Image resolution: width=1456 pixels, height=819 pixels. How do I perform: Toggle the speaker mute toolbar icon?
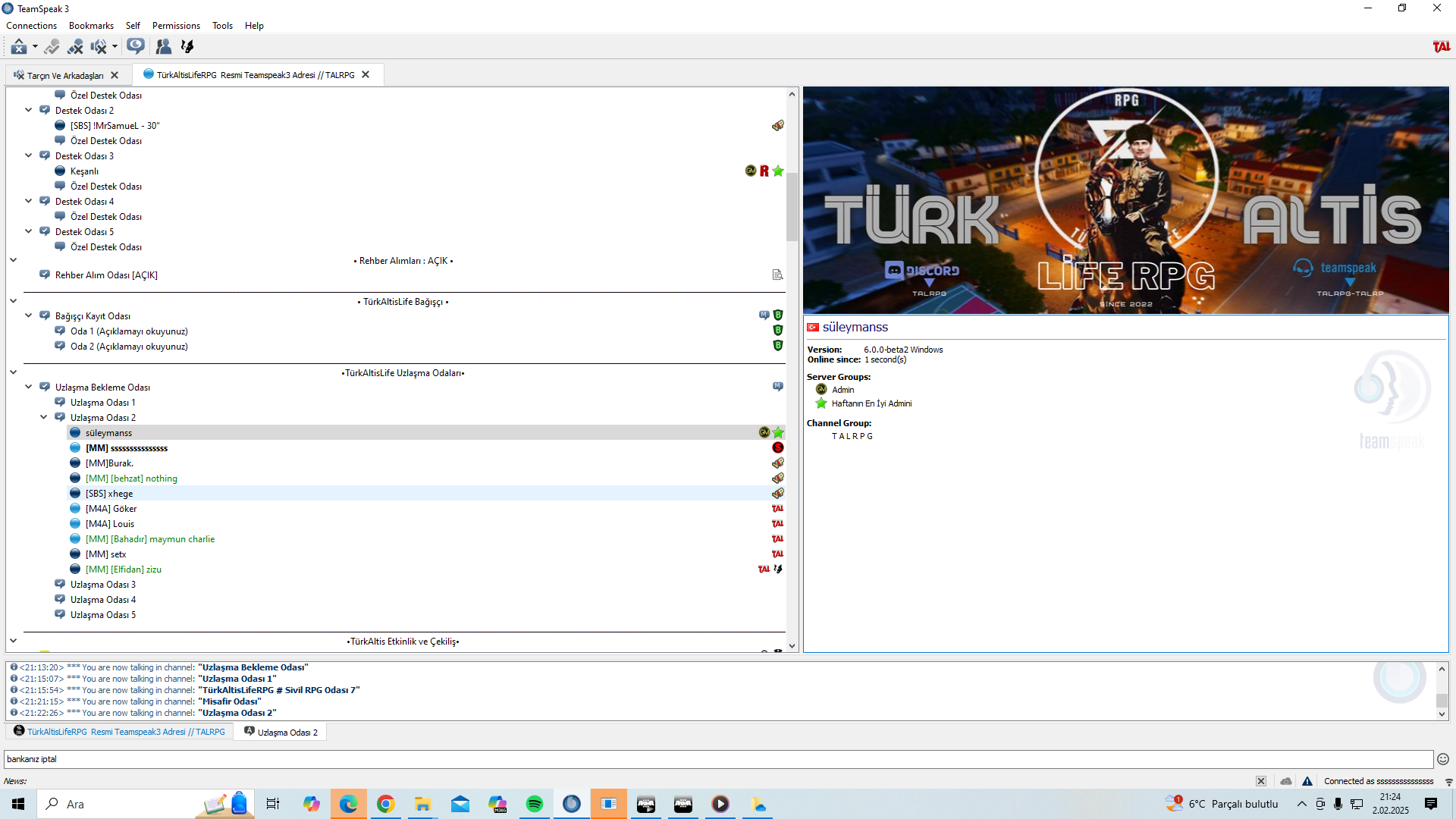99,47
